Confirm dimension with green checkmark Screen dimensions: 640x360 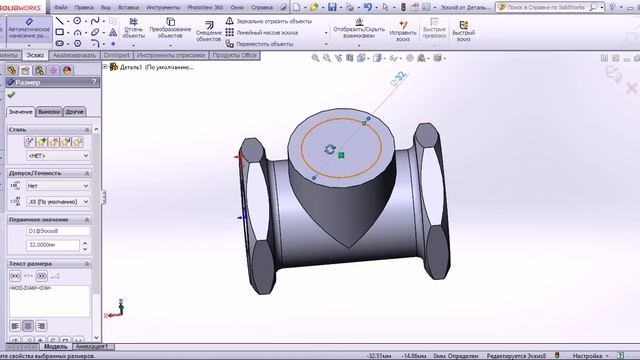pyautogui.click(x=11, y=95)
